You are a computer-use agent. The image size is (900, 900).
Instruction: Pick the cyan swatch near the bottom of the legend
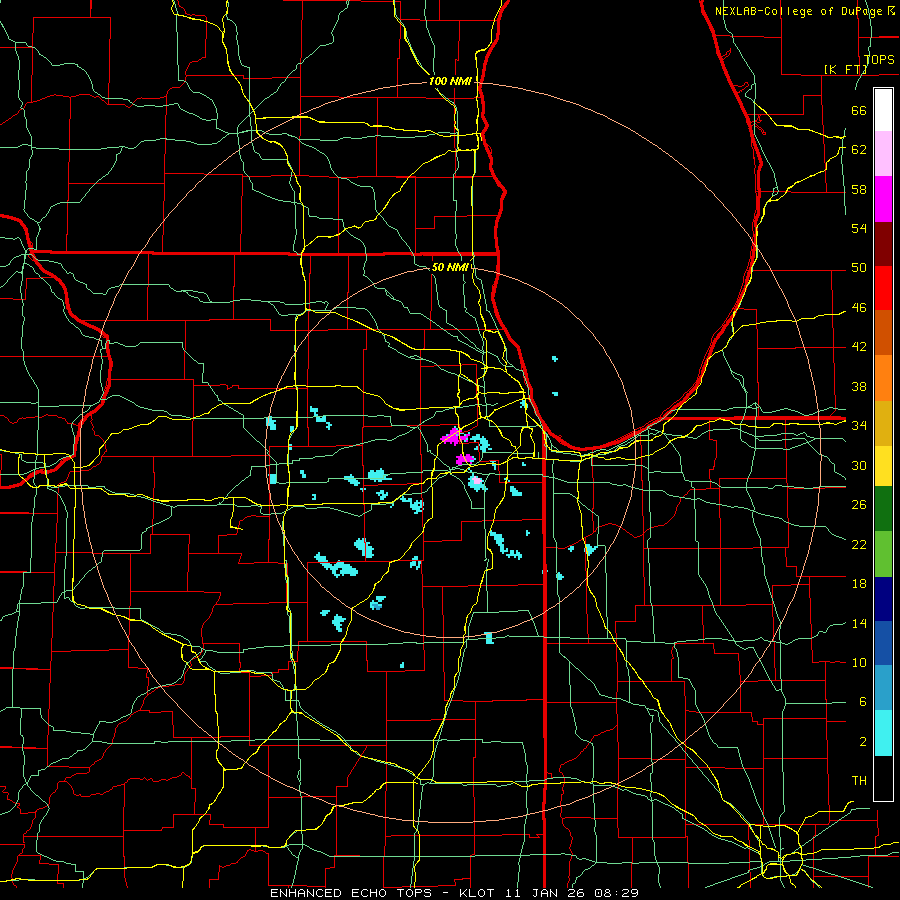(883, 733)
